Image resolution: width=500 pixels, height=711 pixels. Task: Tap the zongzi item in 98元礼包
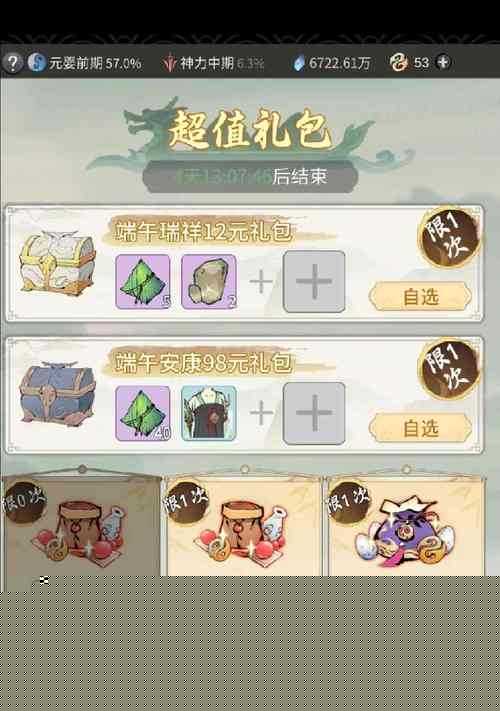click(143, 413)
